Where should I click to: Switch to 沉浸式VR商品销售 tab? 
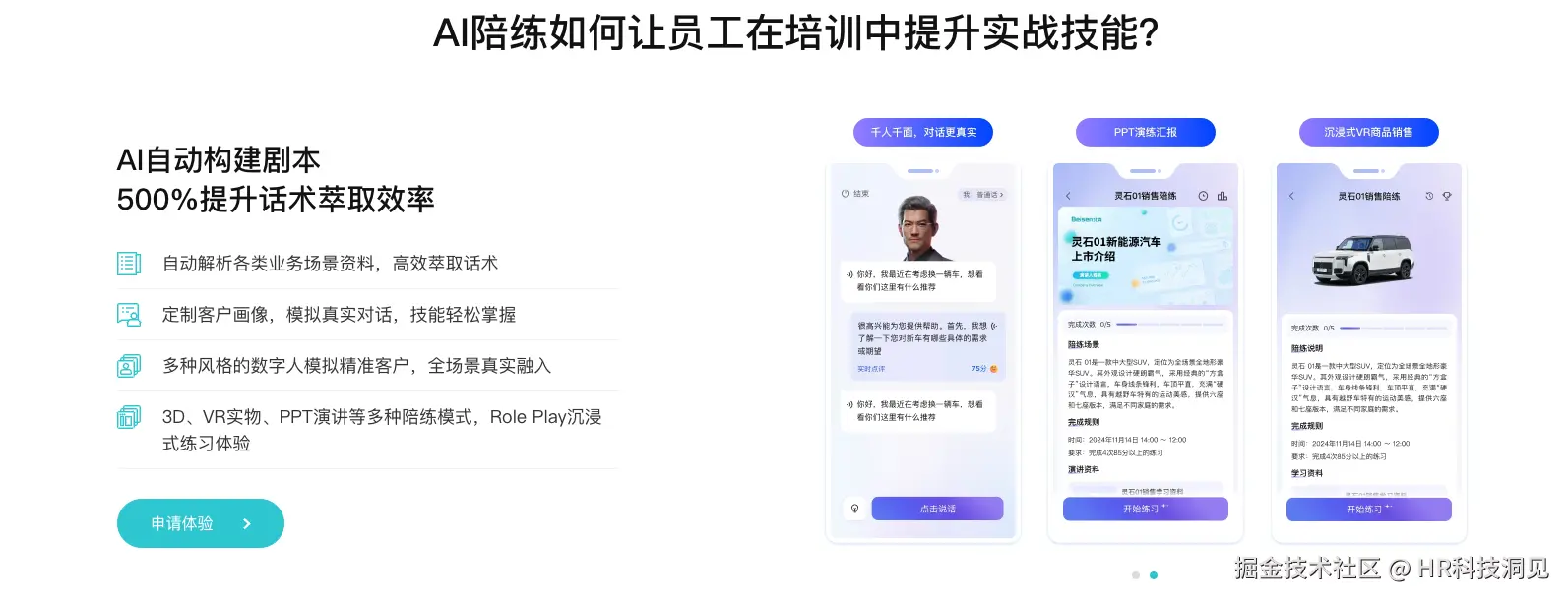[1368, 132]
